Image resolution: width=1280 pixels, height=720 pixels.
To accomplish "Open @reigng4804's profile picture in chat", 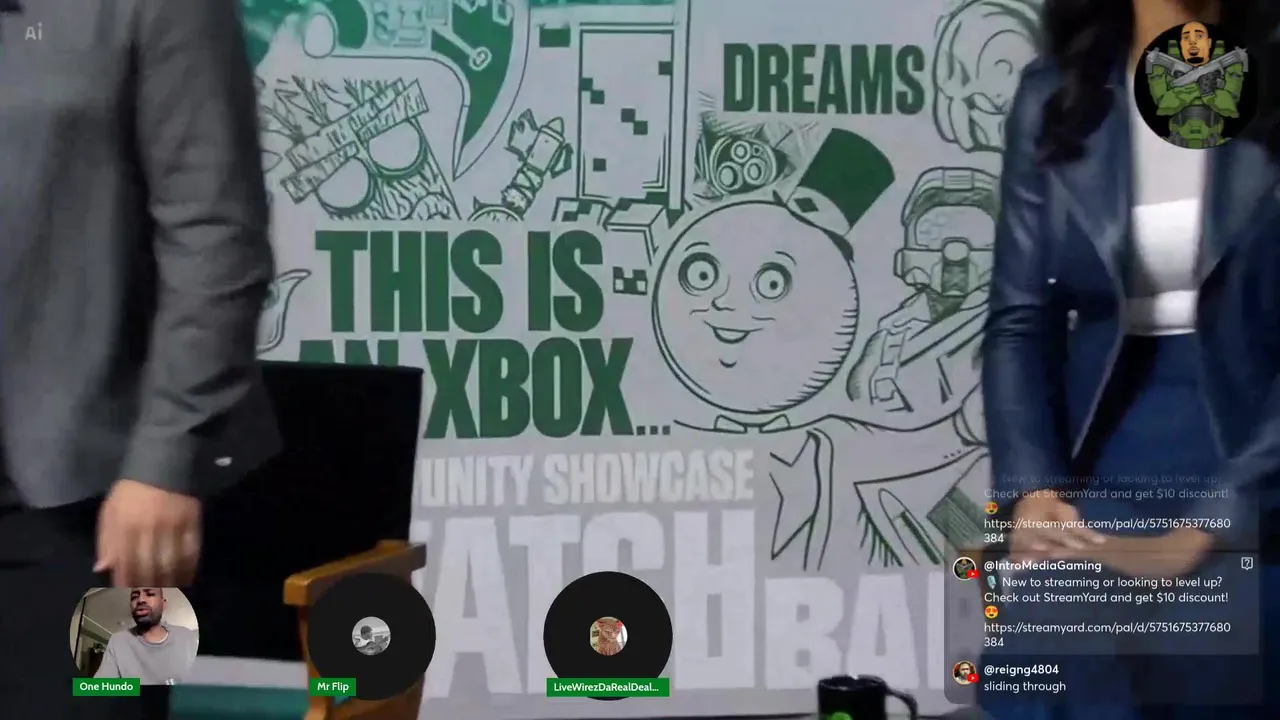I will click(964, 672).
